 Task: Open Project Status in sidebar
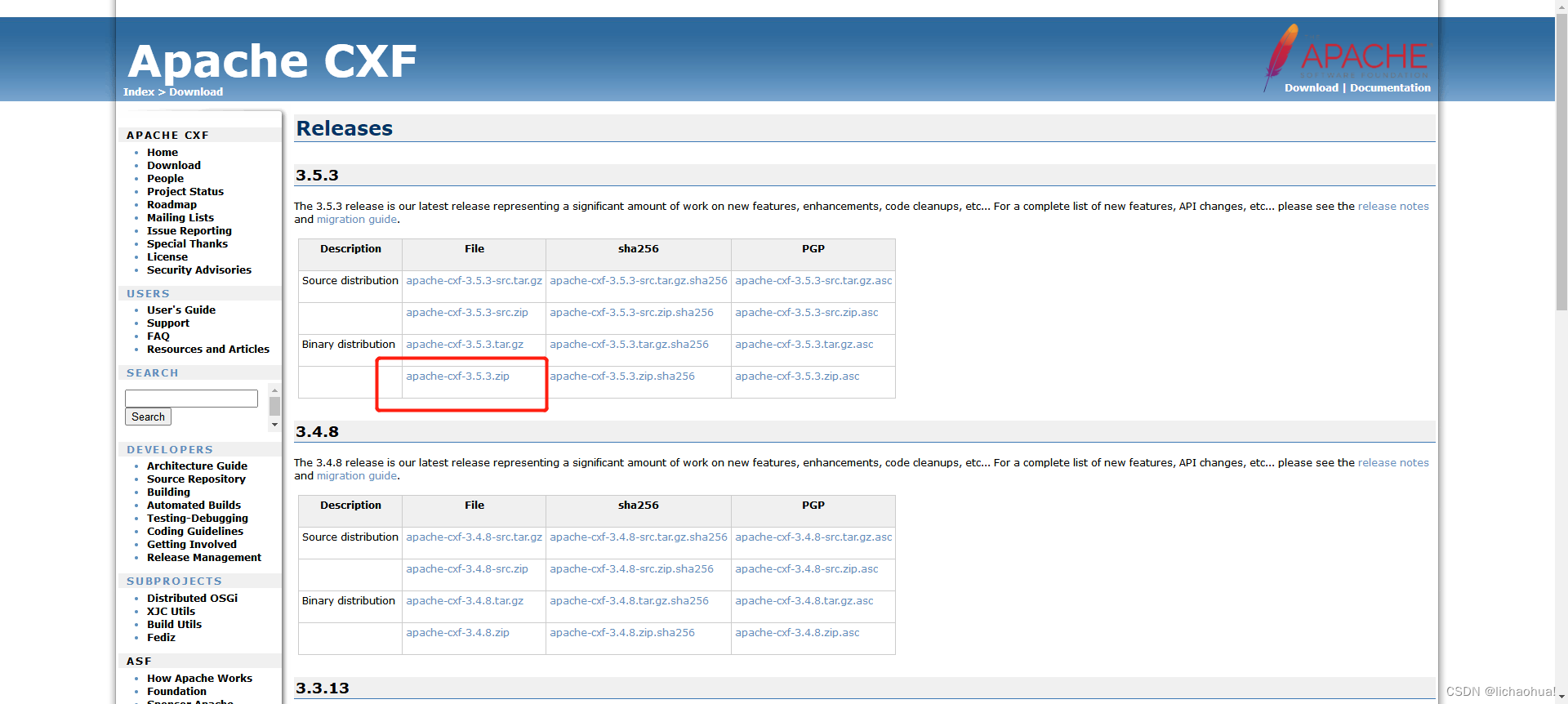(x=185, y=192)
